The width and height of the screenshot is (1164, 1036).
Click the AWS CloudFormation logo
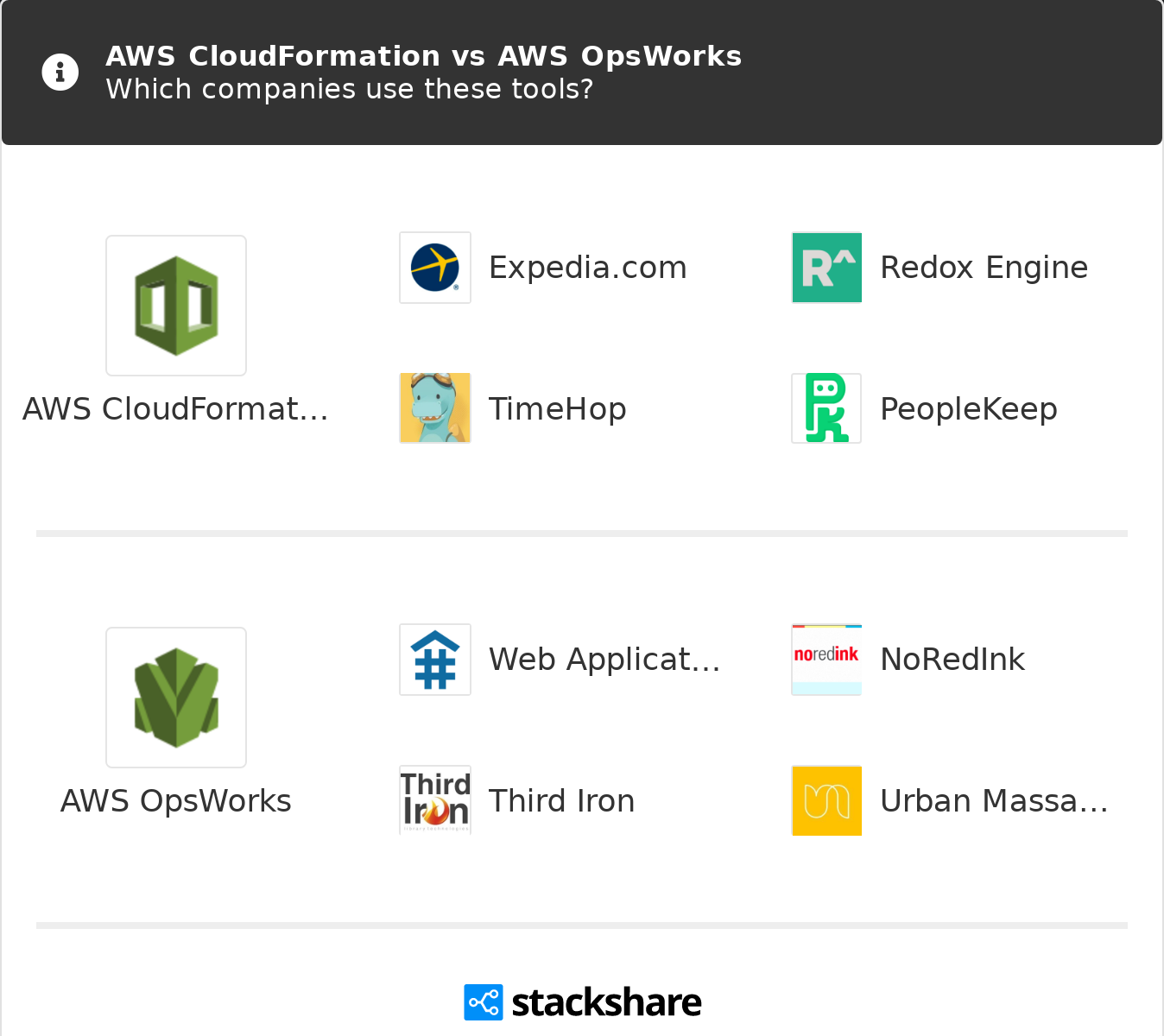[176, 306]
